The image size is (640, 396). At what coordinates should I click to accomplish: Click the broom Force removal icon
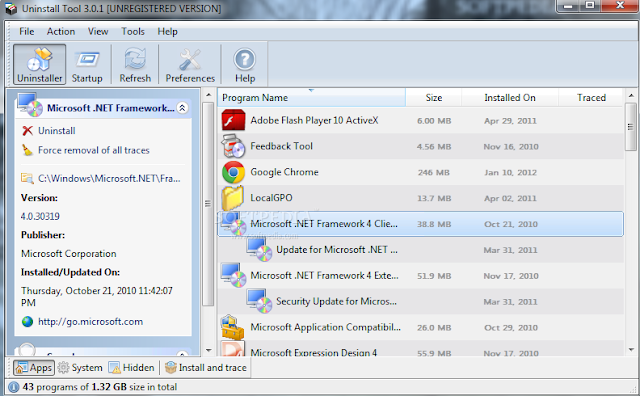click(27, 150)
